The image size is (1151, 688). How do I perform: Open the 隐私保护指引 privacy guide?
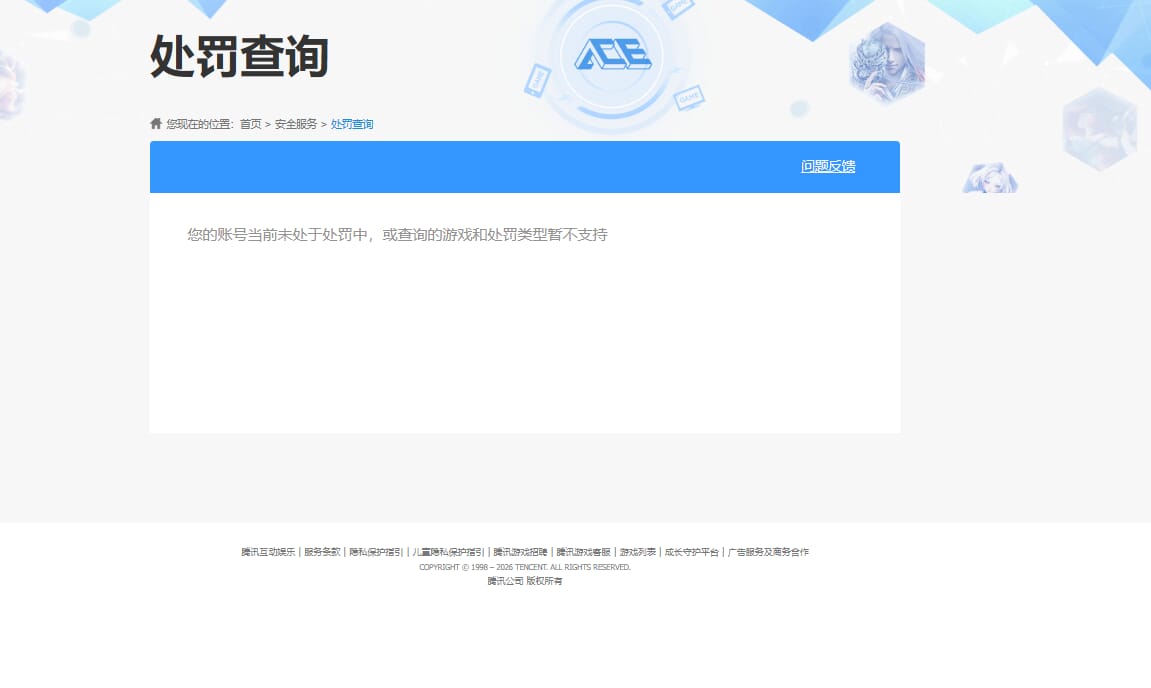(x=376, y=551)
